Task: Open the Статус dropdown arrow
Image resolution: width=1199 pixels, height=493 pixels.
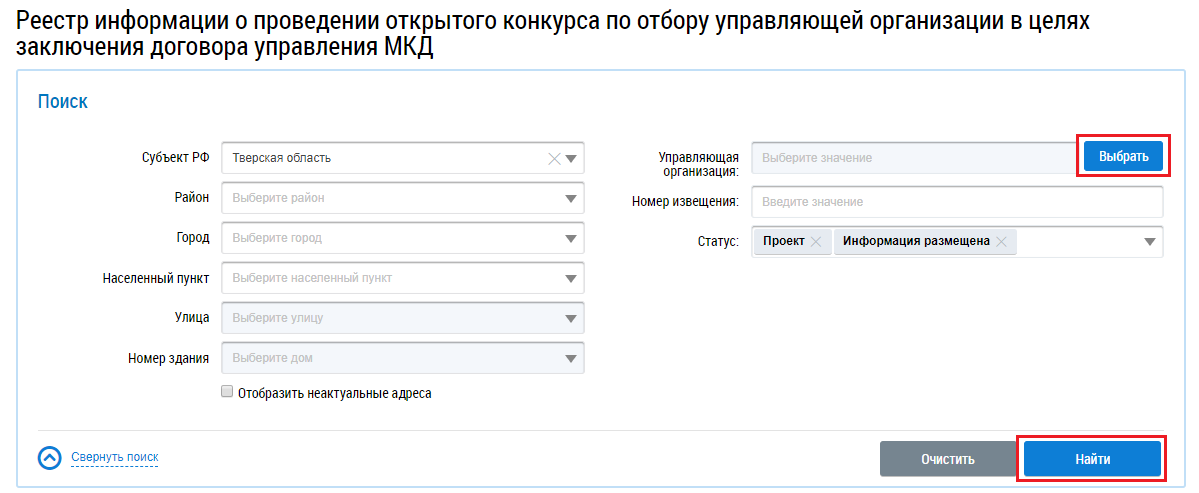Action: tap(1150, 242)
